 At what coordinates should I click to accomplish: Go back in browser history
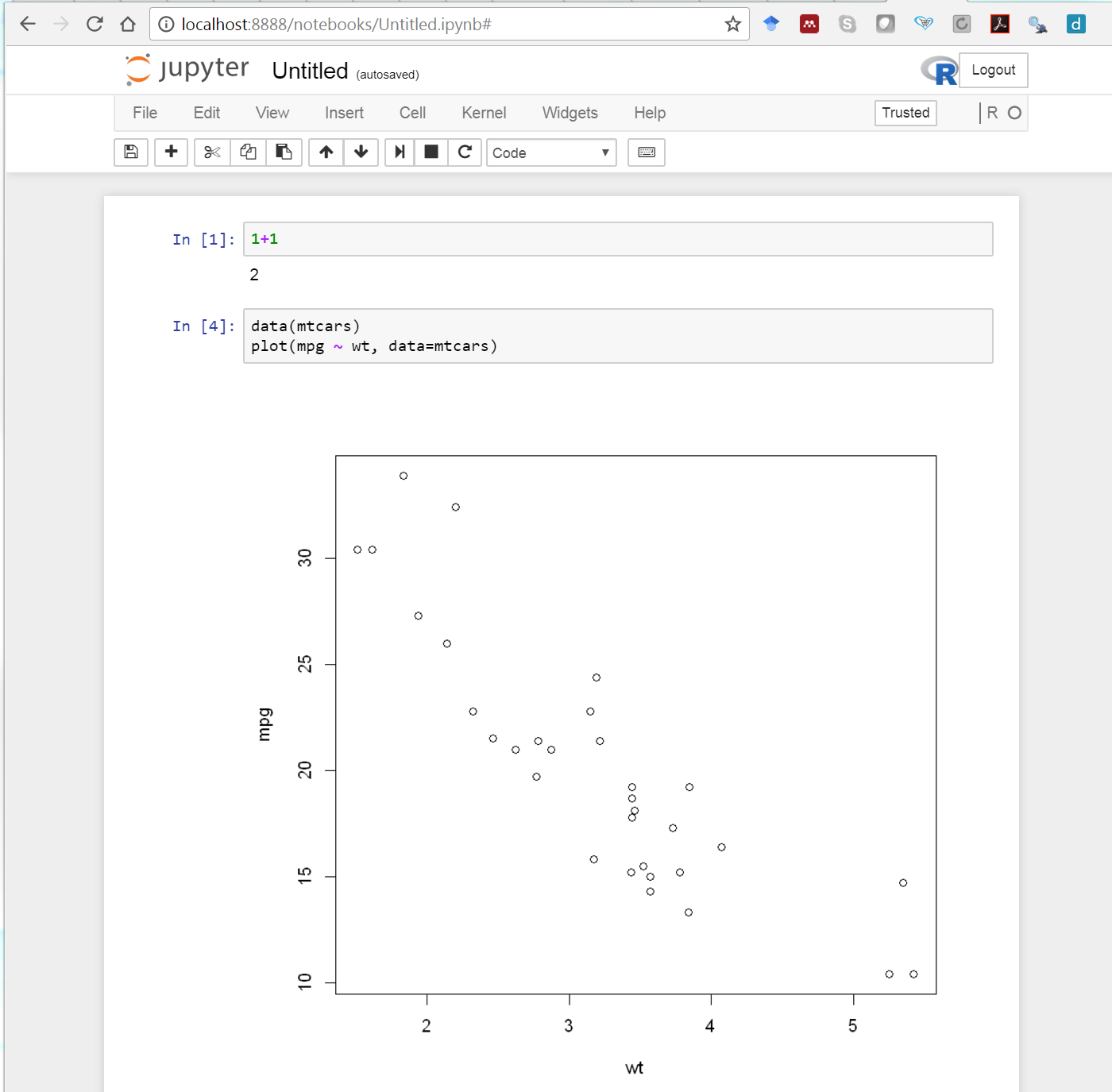[x=28, y=24]
